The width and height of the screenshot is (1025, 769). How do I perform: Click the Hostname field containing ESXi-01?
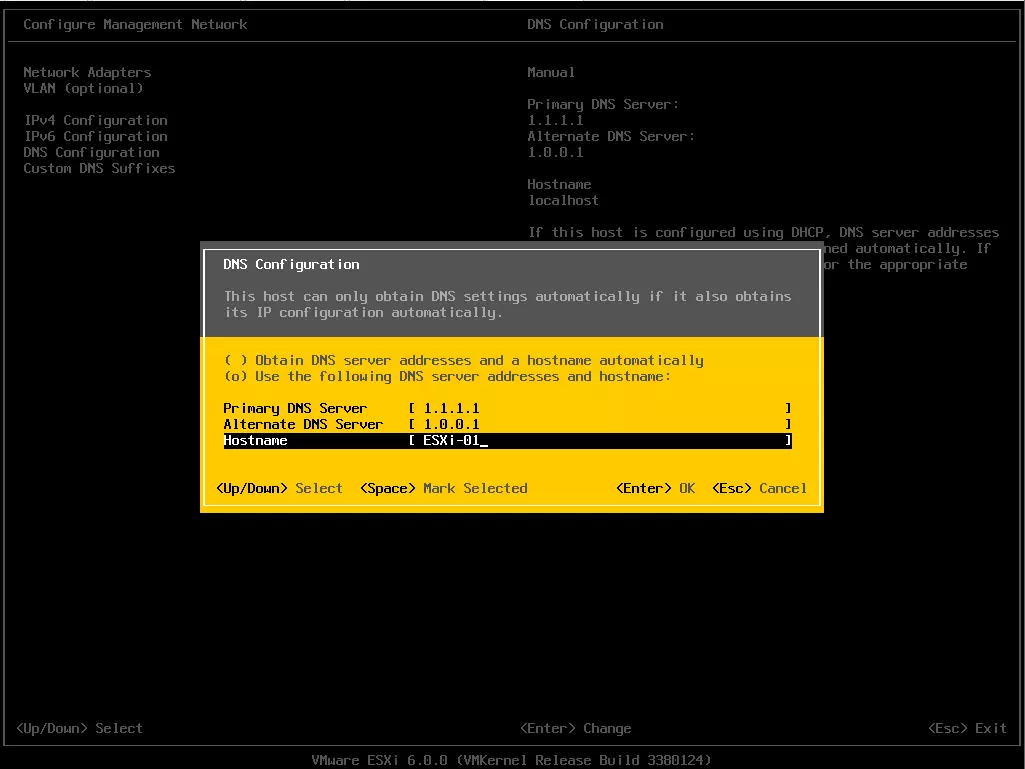click(600, 441)
